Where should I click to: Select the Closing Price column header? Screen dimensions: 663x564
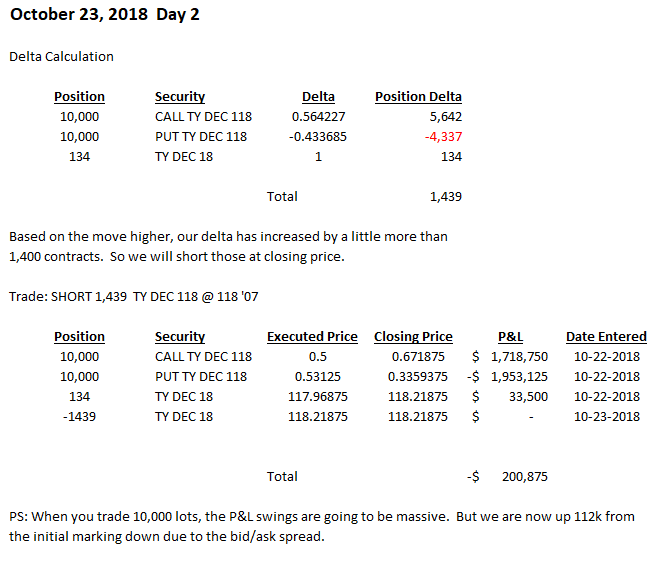coord(413,337)
